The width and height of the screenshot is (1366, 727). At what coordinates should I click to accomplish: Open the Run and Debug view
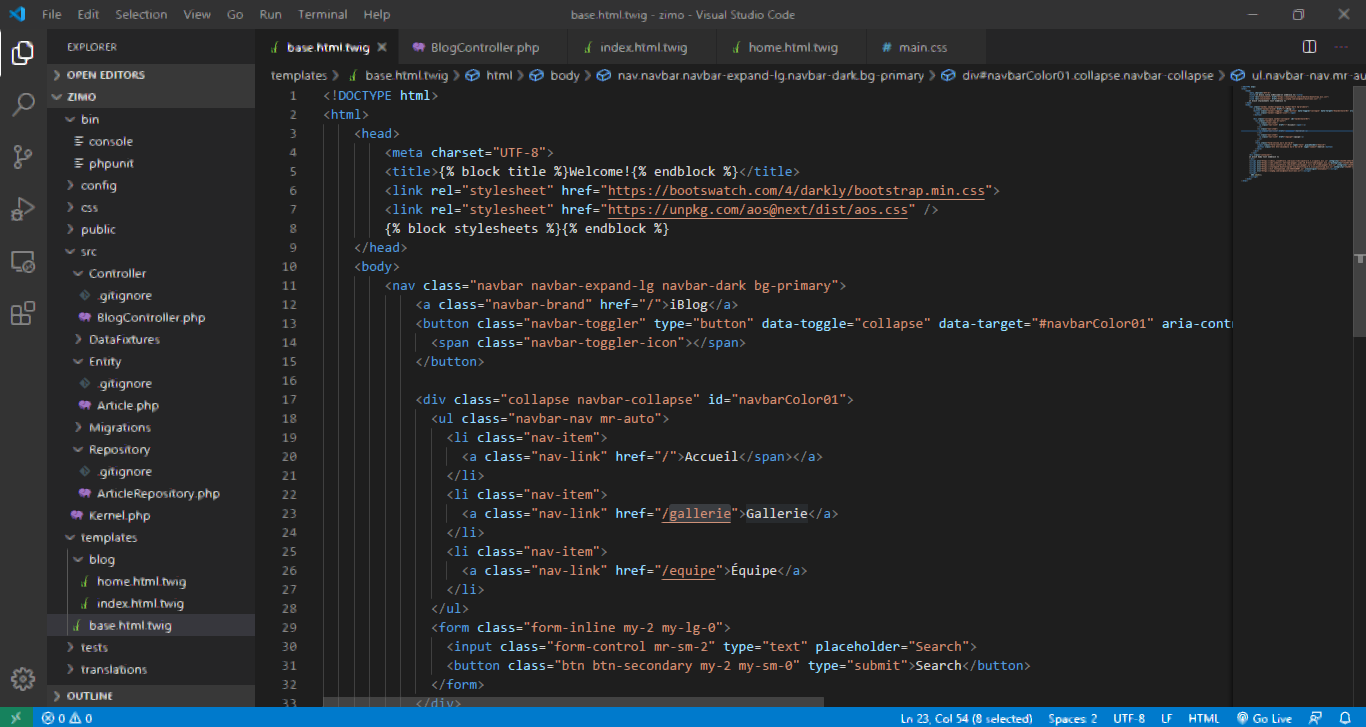click(23, 209)
